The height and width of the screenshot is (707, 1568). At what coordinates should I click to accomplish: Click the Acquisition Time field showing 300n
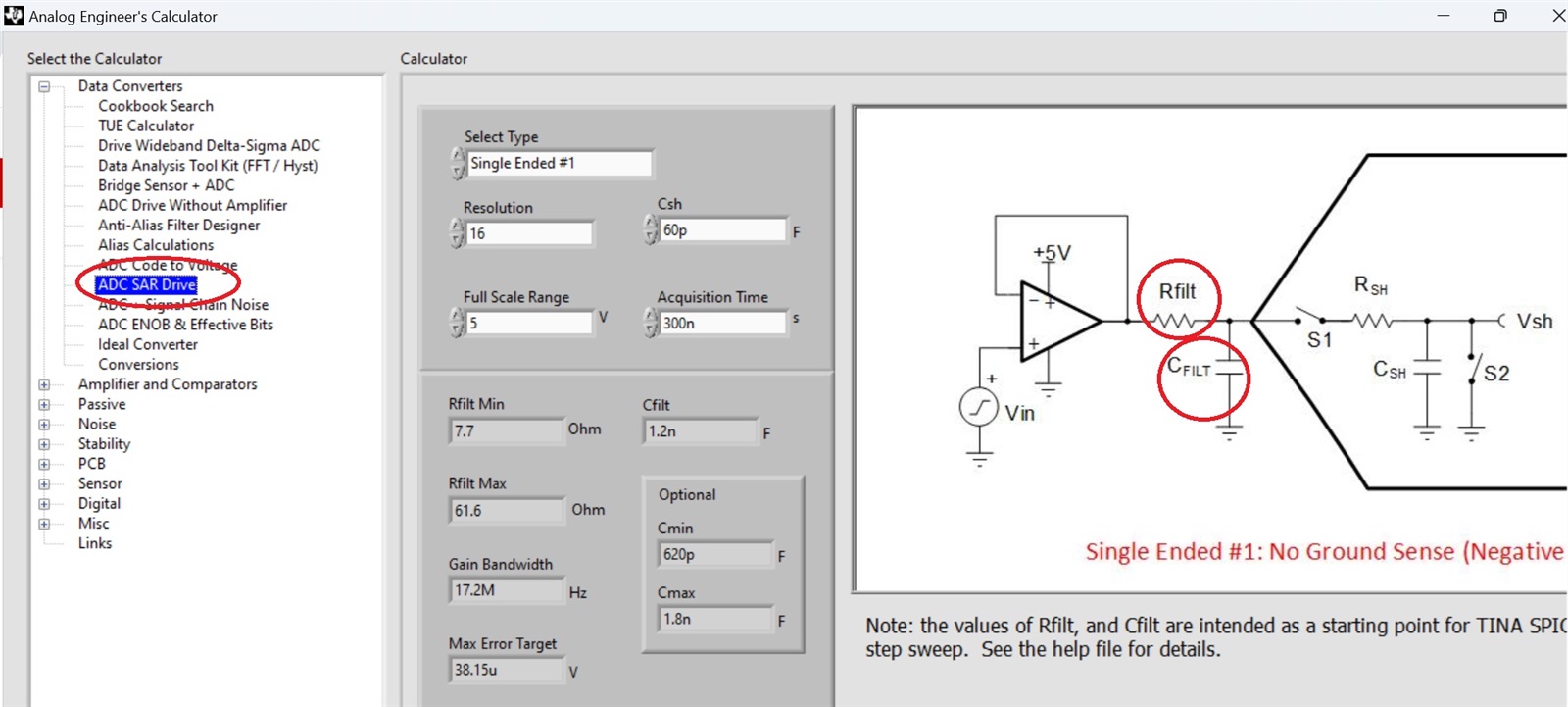click(723, 323)
